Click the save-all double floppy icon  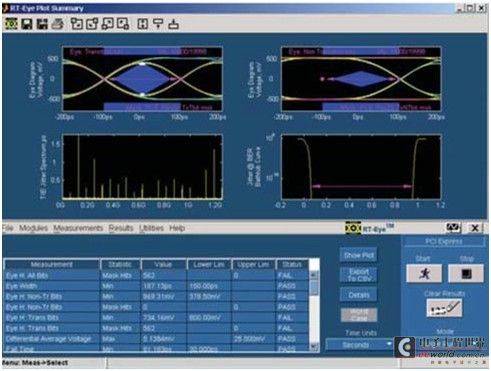click(x=42, y=24)
